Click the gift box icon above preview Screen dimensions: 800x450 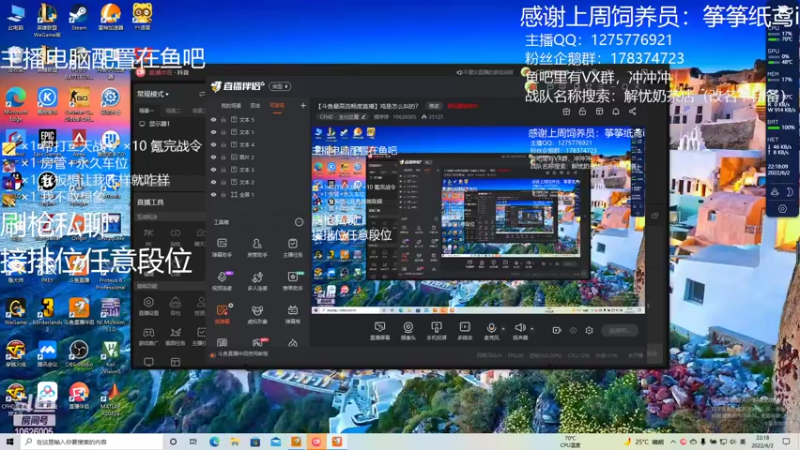tap(566, 111)
